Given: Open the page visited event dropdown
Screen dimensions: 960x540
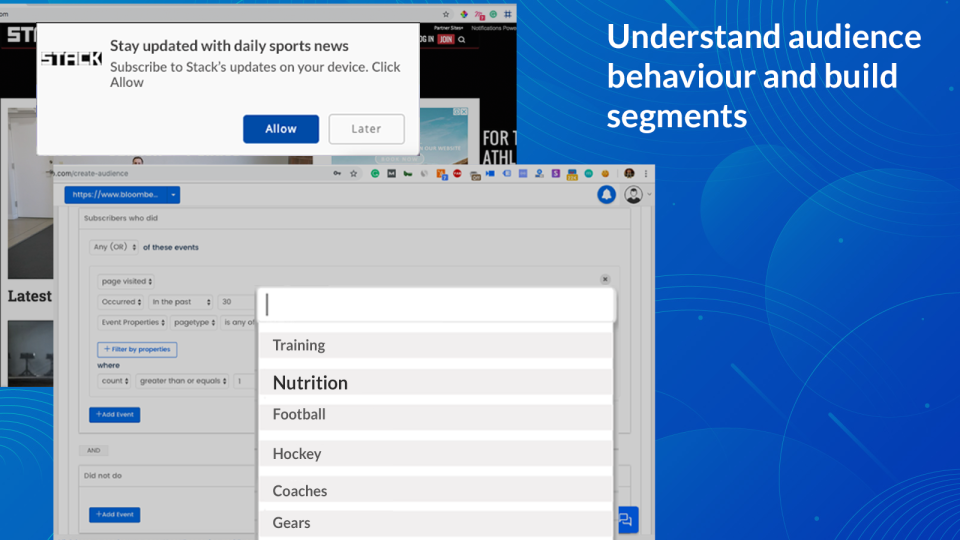Looking at the screenshot, I should coord(126,282).
